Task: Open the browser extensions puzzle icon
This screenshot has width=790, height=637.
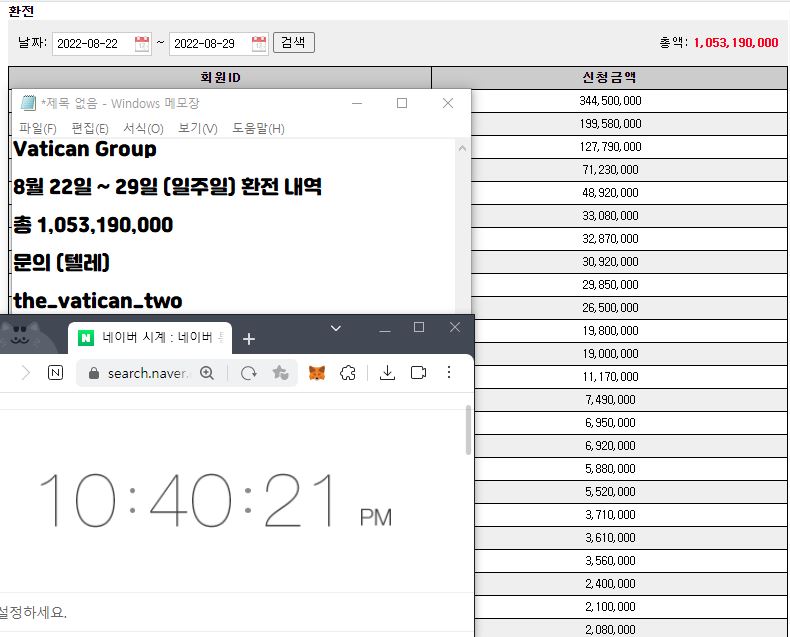Action: (348, 372)
